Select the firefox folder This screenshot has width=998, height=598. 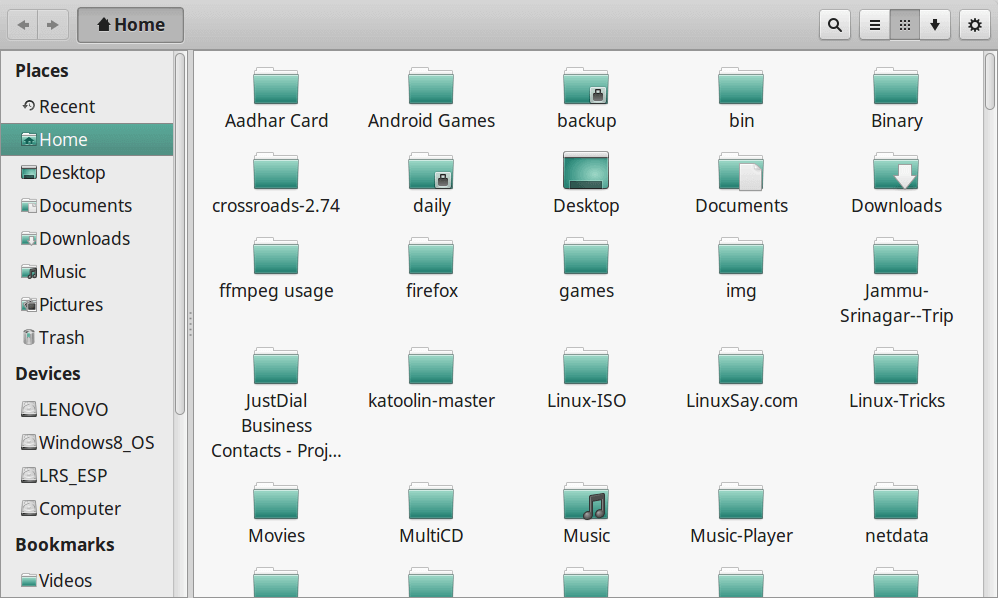click(431, 269)
